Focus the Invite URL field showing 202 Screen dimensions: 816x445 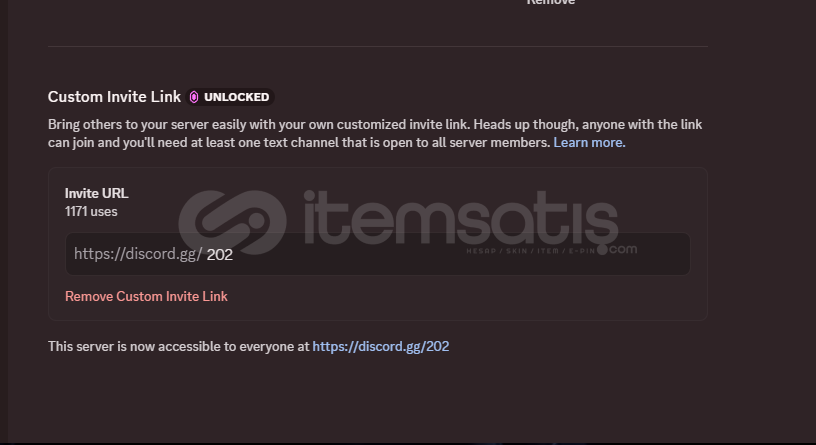(378, 254)
